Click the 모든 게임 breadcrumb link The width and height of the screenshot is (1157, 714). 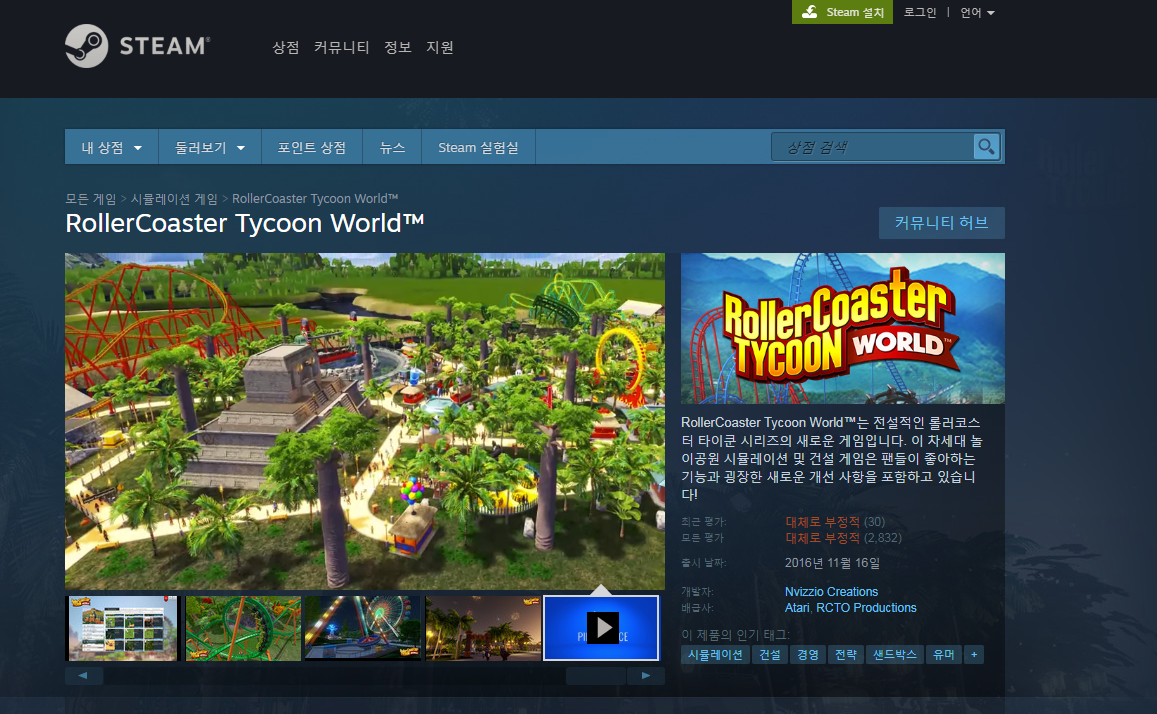[90, 198]
